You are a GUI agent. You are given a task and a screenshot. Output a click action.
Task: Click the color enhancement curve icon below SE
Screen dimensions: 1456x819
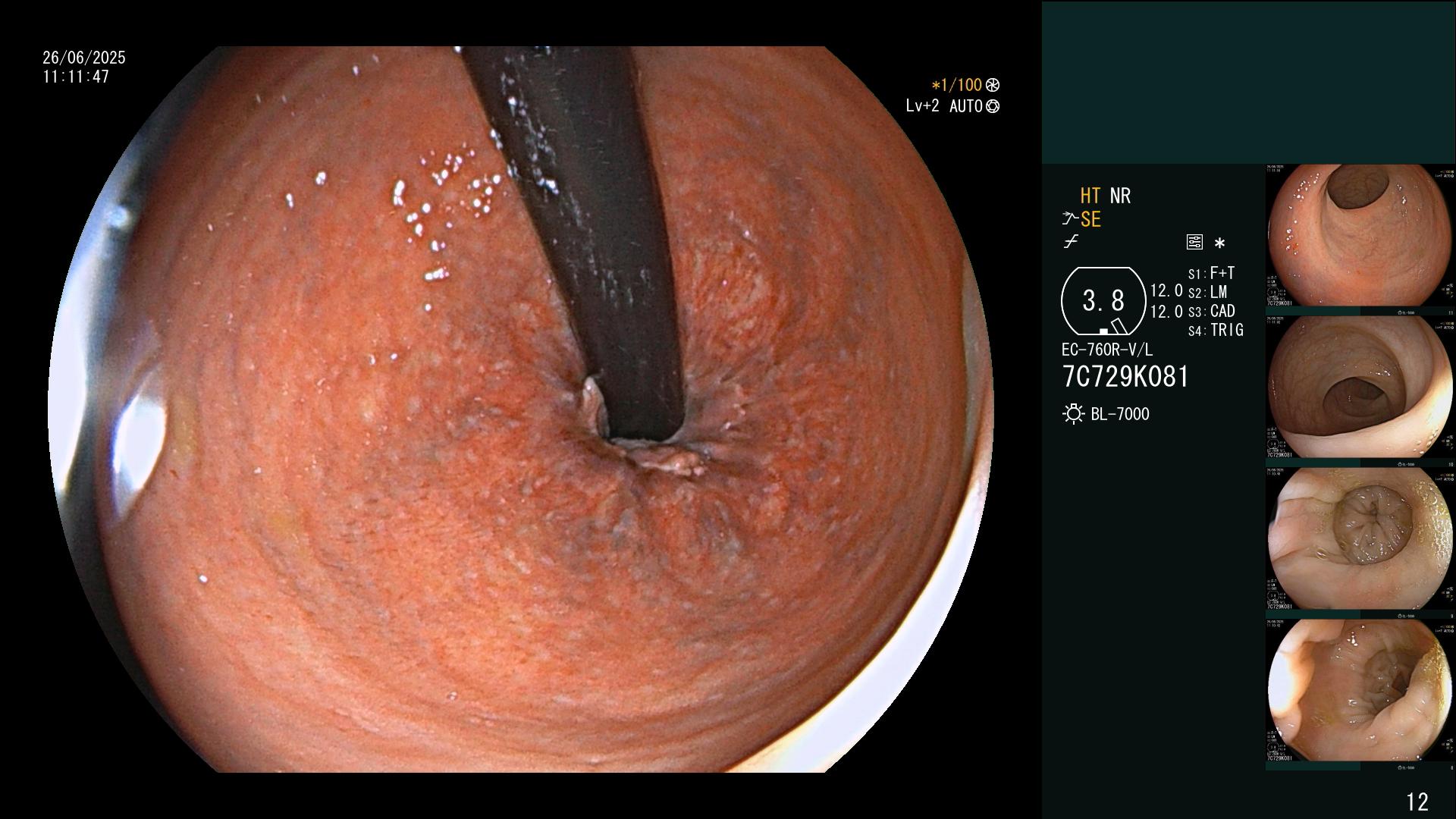(x=1071, y=243)
